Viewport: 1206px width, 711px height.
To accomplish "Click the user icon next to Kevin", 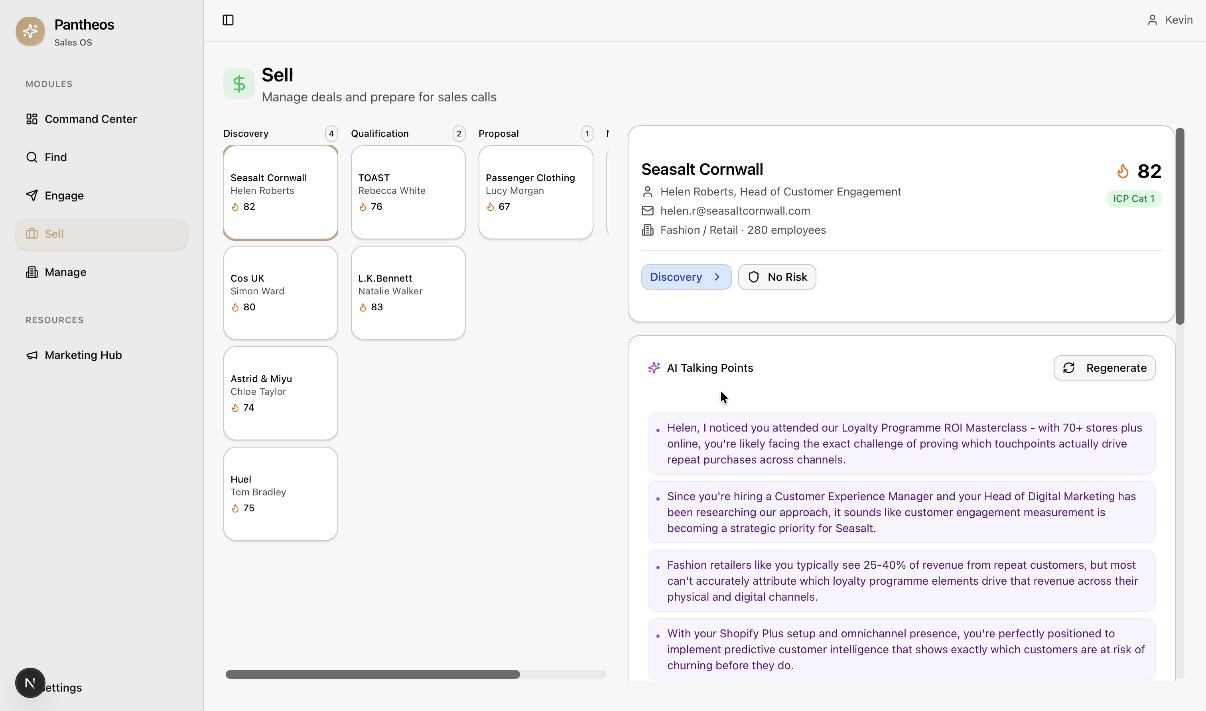I will 1152,20.
